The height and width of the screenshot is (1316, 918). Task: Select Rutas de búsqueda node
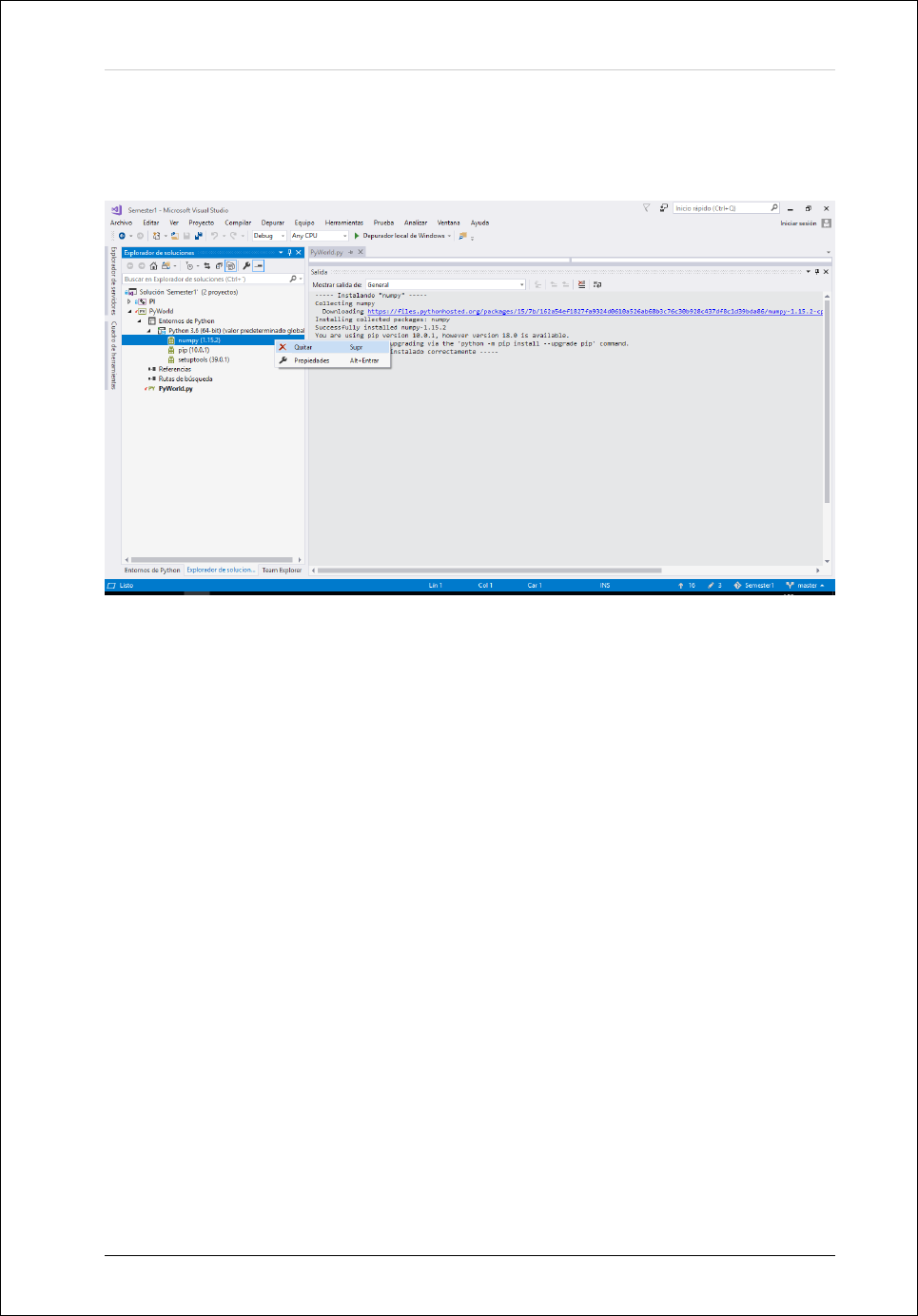point(185,378)
